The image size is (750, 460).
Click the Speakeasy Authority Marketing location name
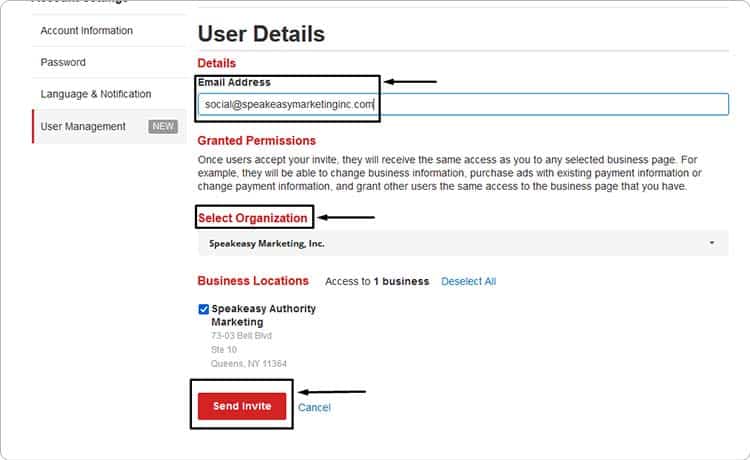point(264,315)
